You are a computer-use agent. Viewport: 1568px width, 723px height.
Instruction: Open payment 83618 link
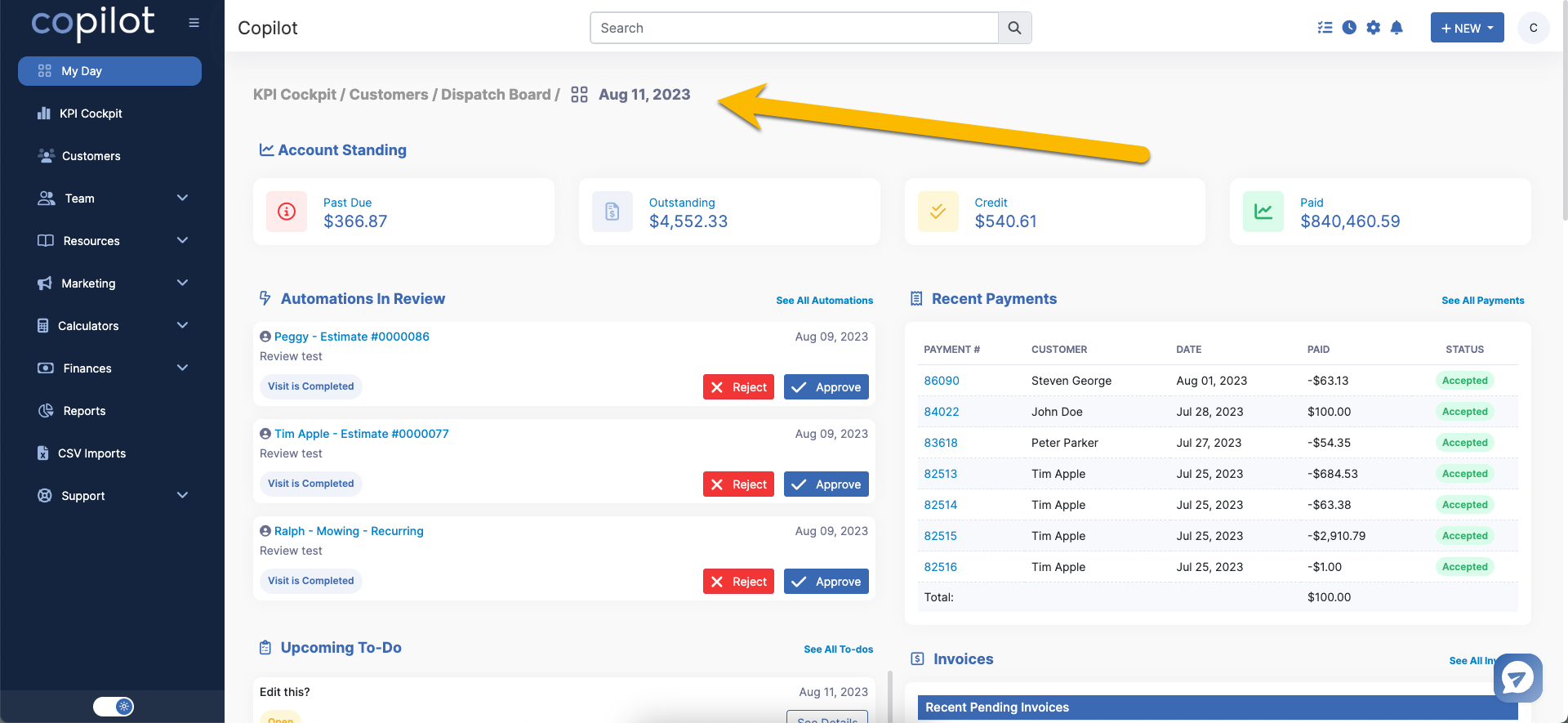(941, 443)
